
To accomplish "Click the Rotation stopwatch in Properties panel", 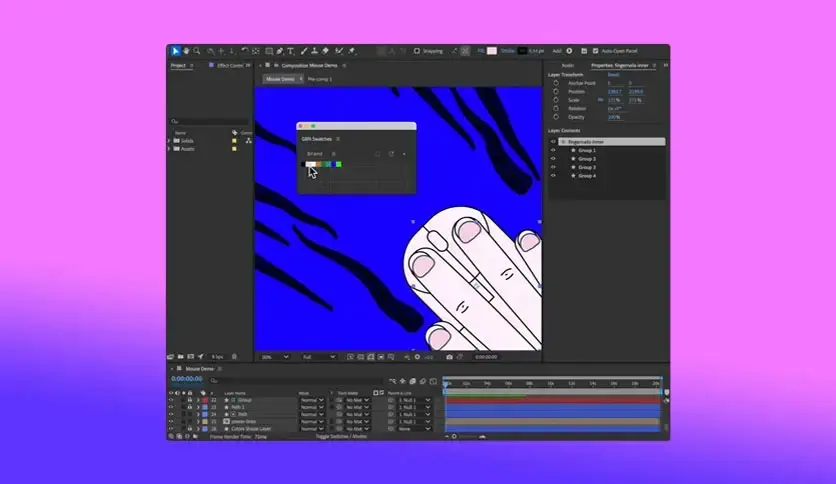I will click(556, 108).
